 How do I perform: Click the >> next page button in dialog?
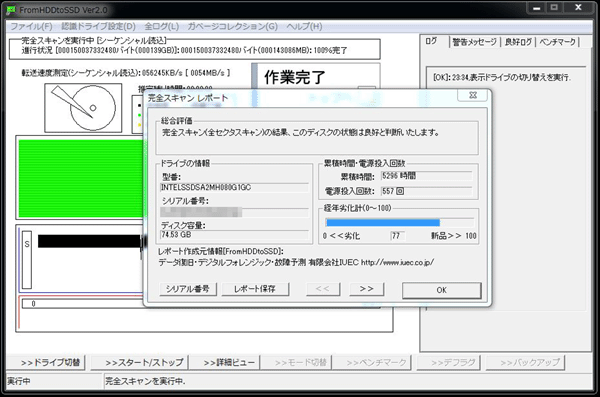pyautogui.click(x=367, y=289)
